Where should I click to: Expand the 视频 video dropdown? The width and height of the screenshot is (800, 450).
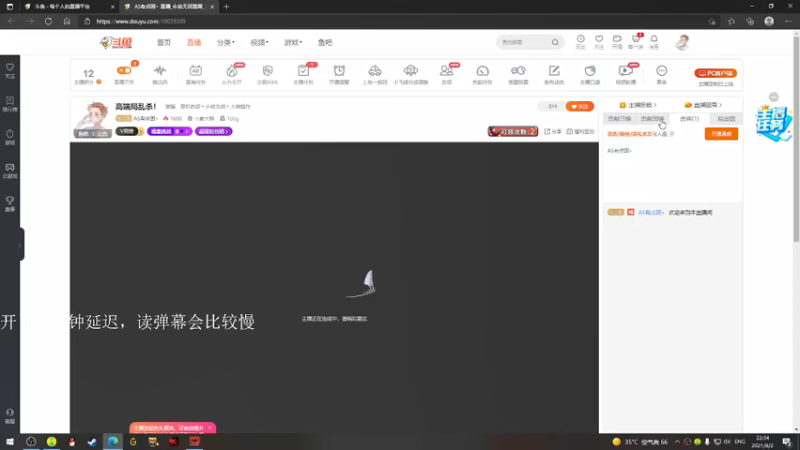click(259, 42)
